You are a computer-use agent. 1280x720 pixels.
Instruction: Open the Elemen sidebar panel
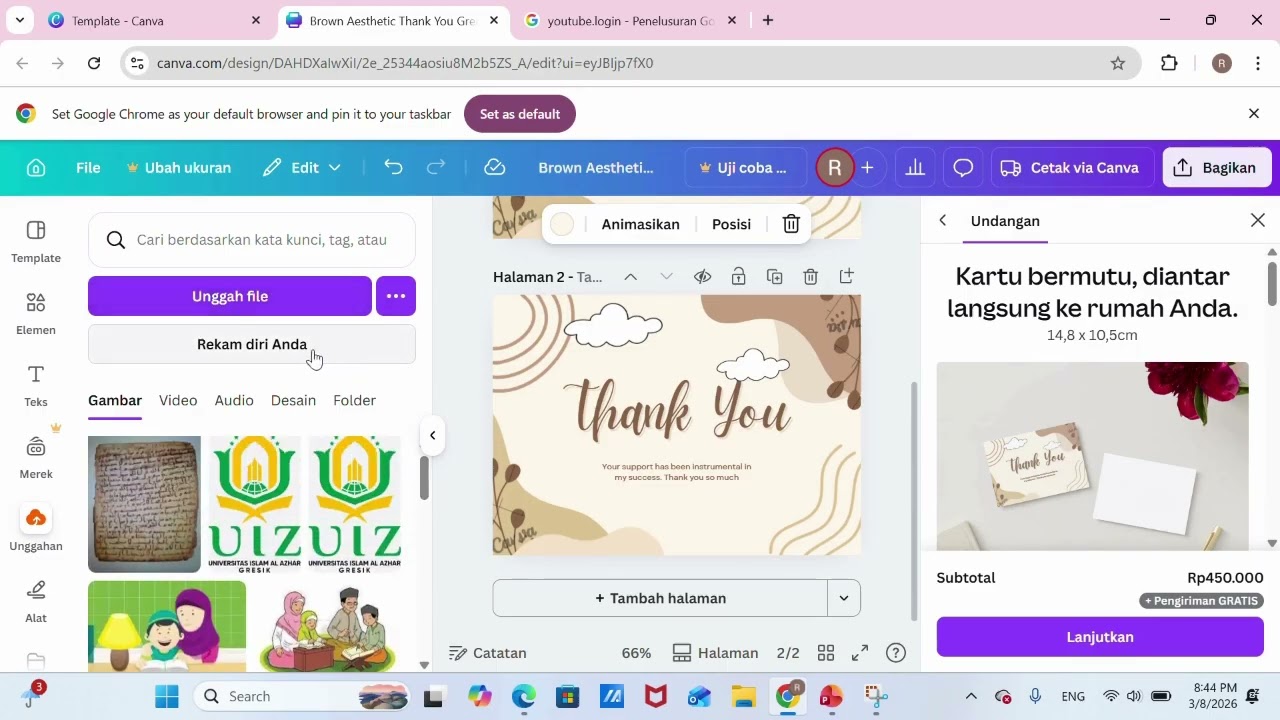tap(36, 314)
